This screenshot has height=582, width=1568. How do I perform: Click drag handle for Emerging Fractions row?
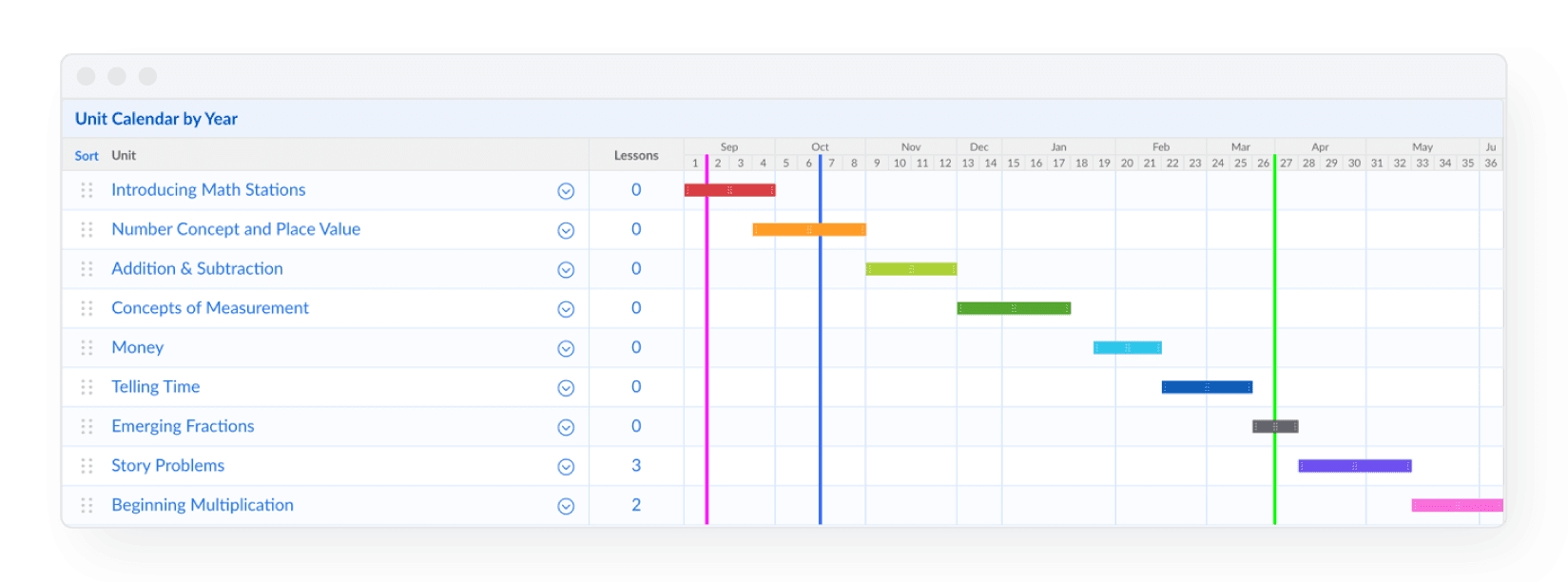click(87, 427)
